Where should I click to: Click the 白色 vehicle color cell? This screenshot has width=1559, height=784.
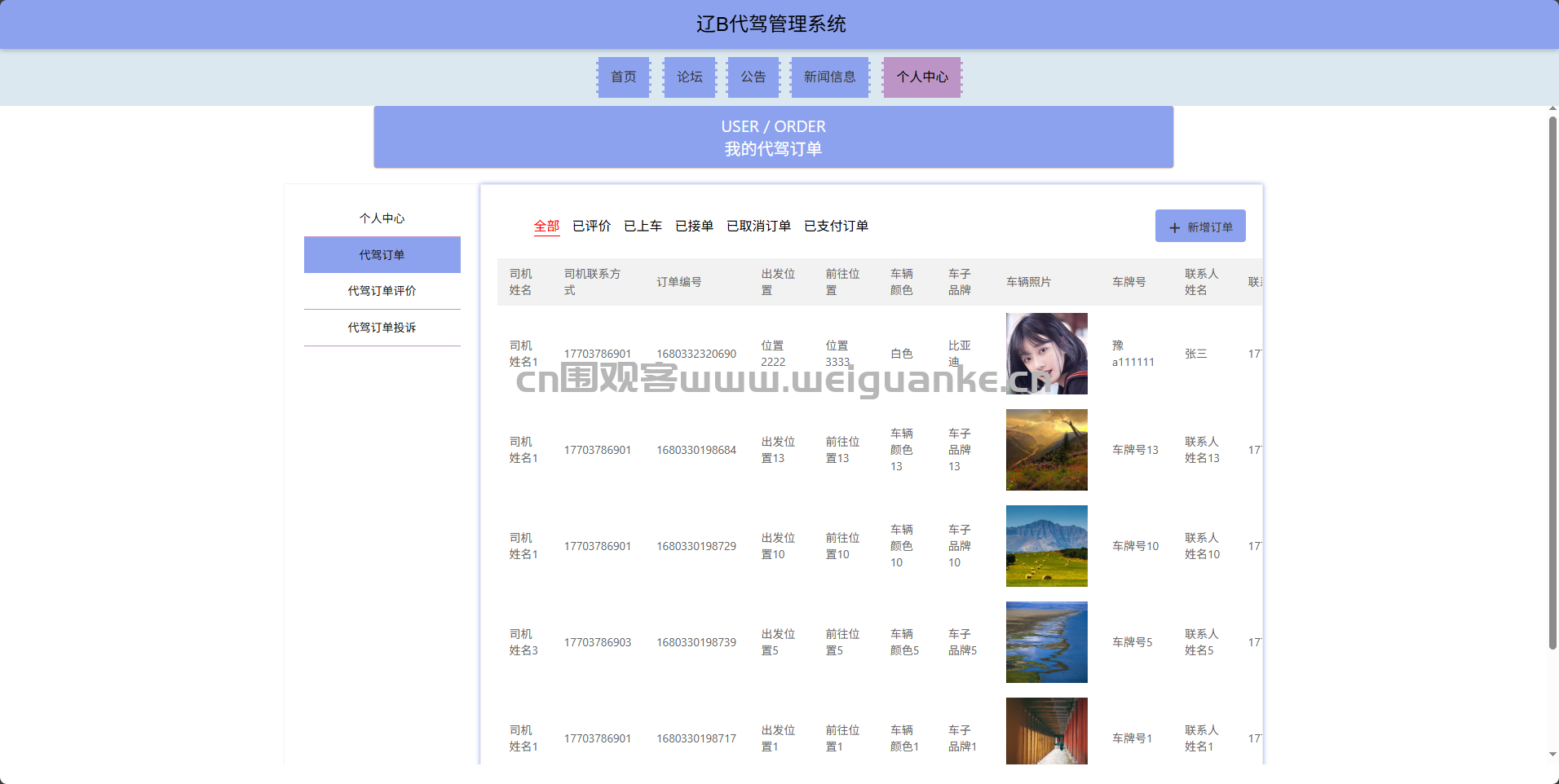[x=902, y=354]
